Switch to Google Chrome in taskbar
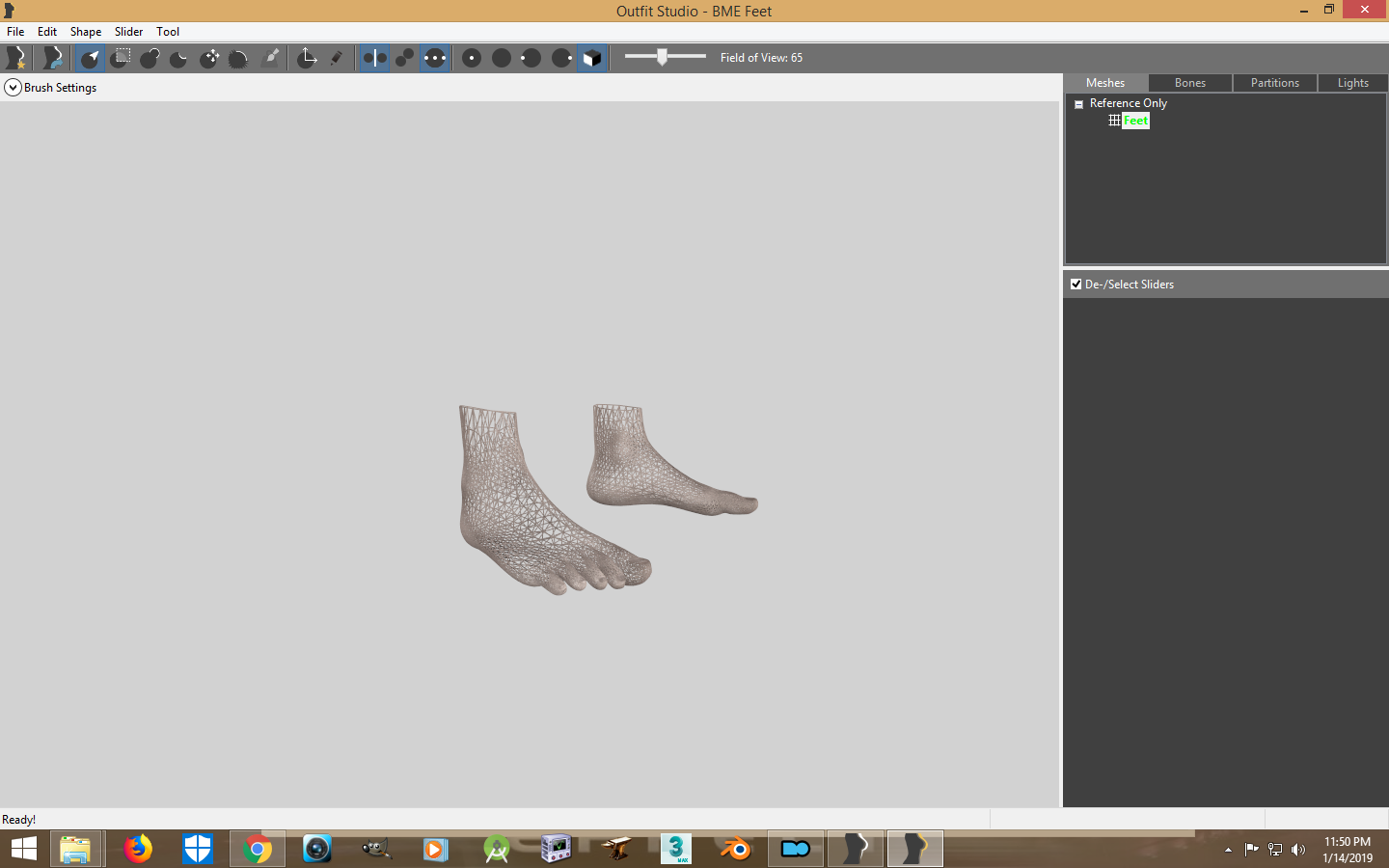 [257, 849]
